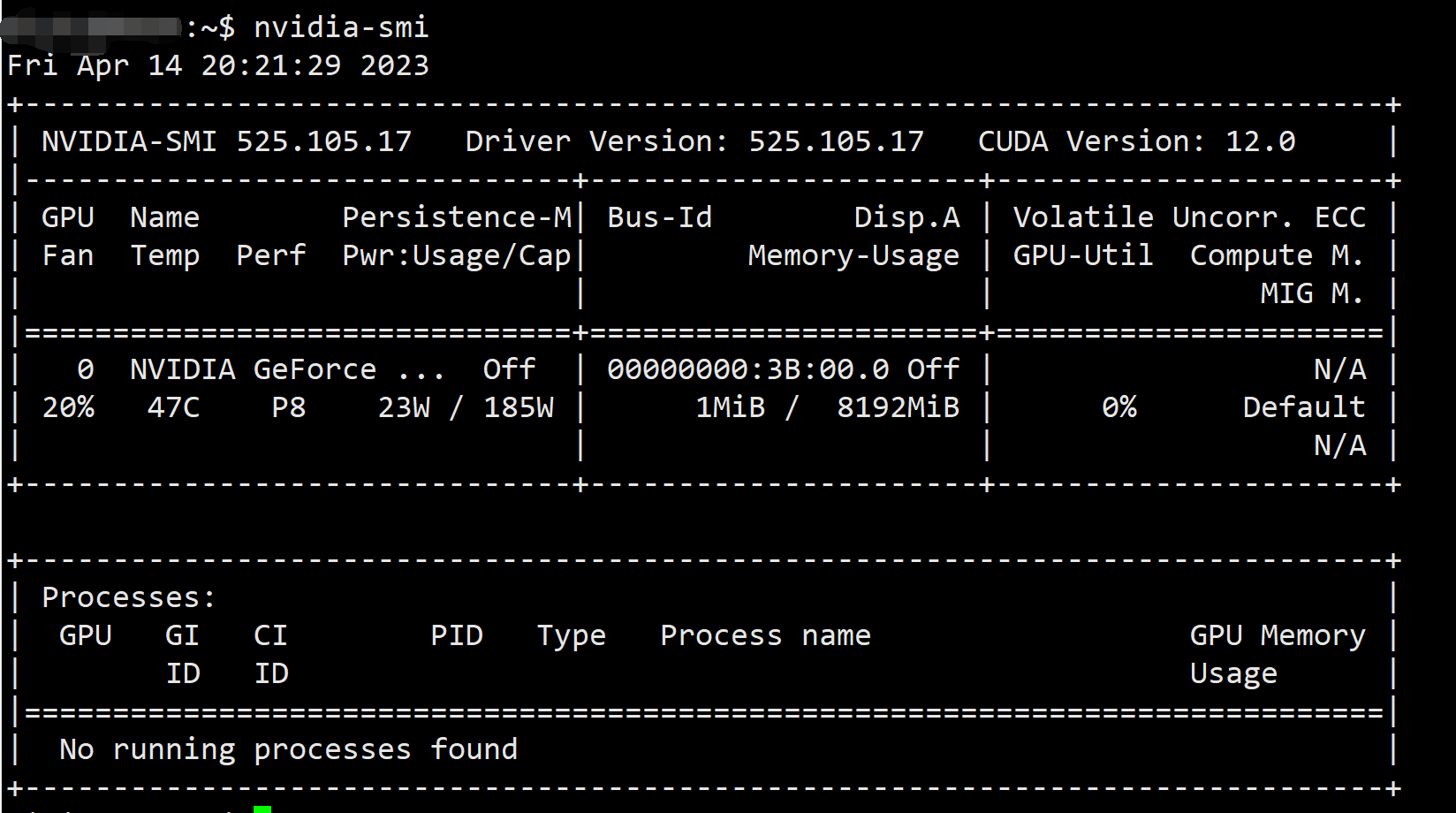
Task: Click the power usage '23W / 185W'
Action: click(466, 407)
